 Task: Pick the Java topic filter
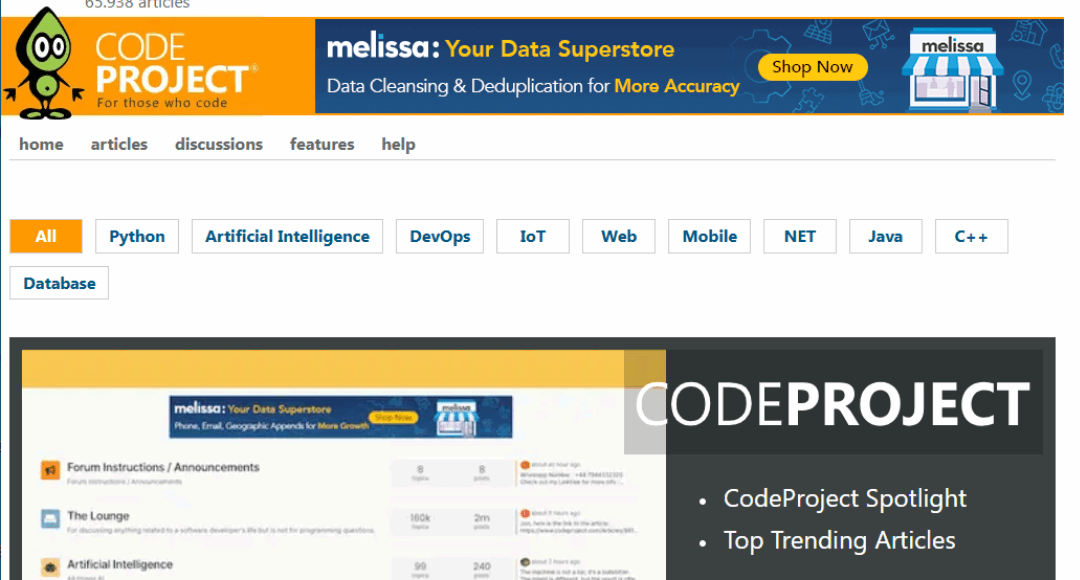[x=885, y=237]
